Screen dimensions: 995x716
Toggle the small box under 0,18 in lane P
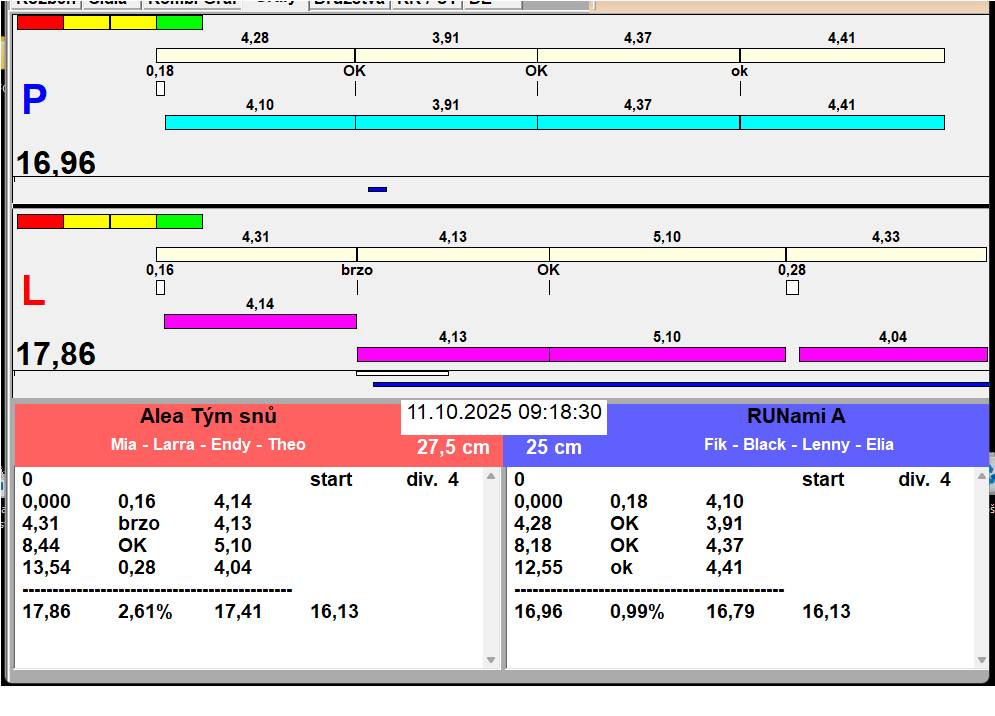(x=160, y=89)
